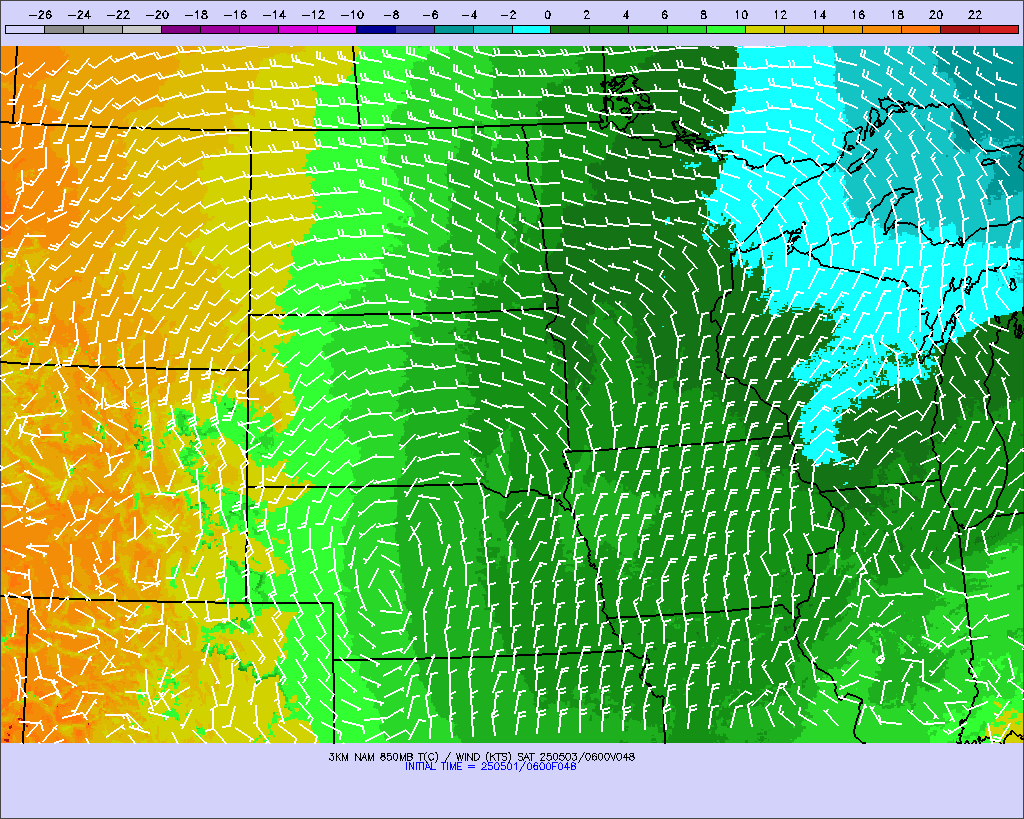Viewport: 1024px width, 819px height.
Task: Select the lavender swatch left of -26
Action: point(25,29)
